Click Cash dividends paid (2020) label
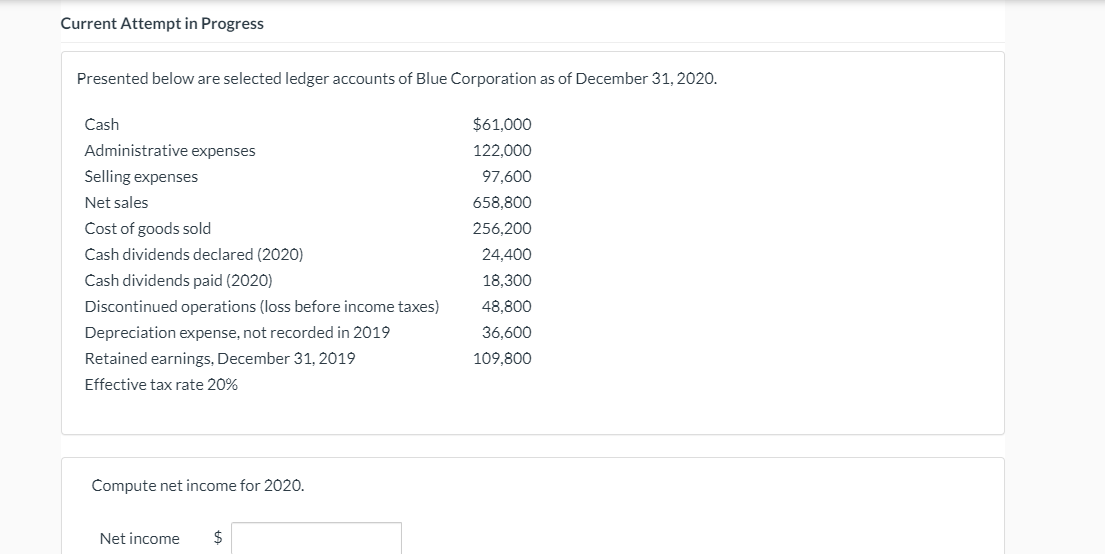Screen dimensions: 1105x554 click(178, 280)
